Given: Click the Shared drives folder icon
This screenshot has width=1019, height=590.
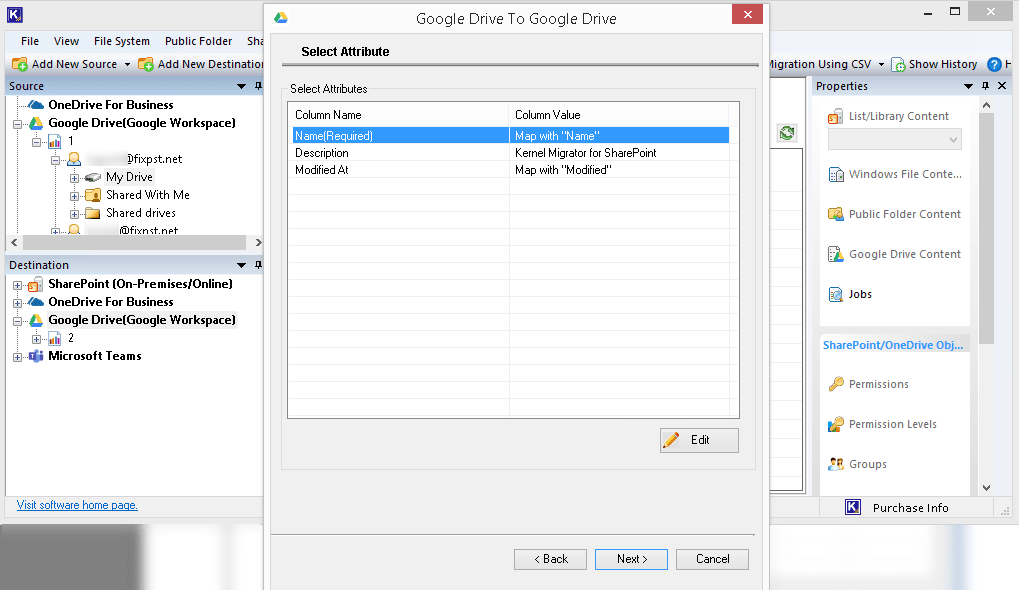Looking at the screenshot, I should point(93,213).
